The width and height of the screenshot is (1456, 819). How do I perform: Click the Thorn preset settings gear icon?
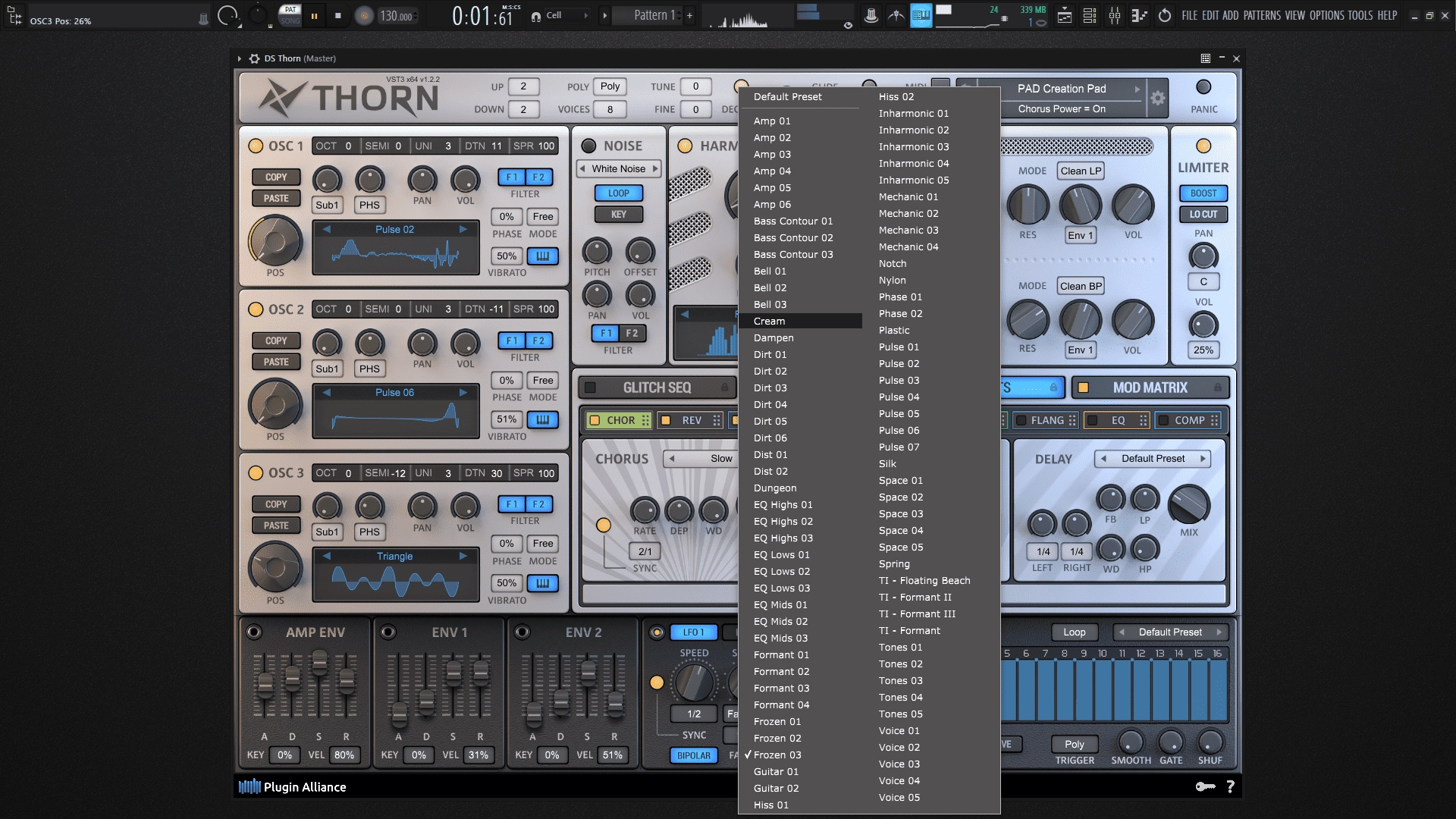tap(1157, 99)
